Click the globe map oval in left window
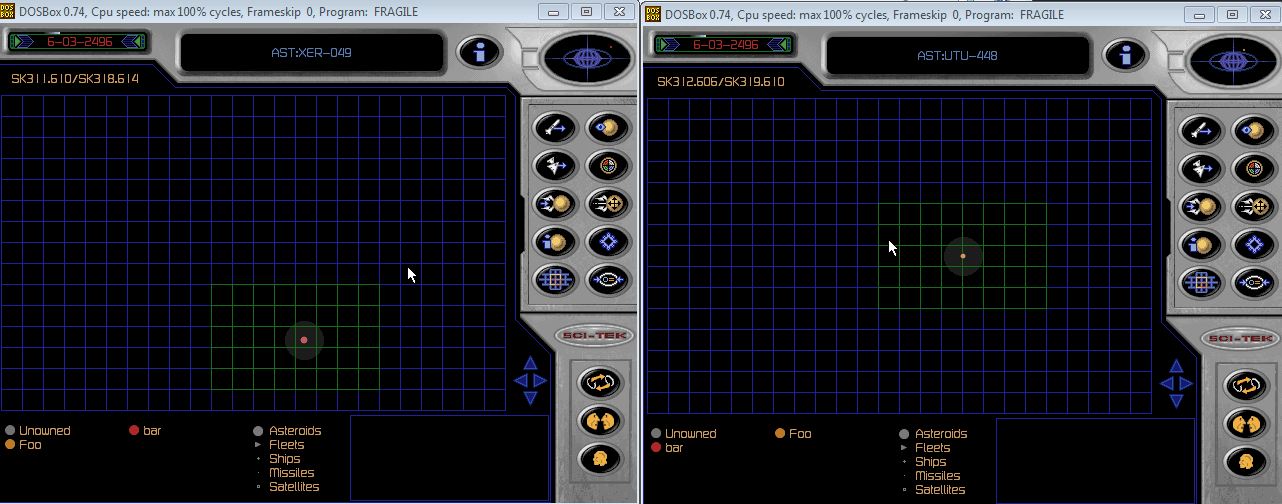The height and width of the screenshot is (504, 1282). coord(585,58)
